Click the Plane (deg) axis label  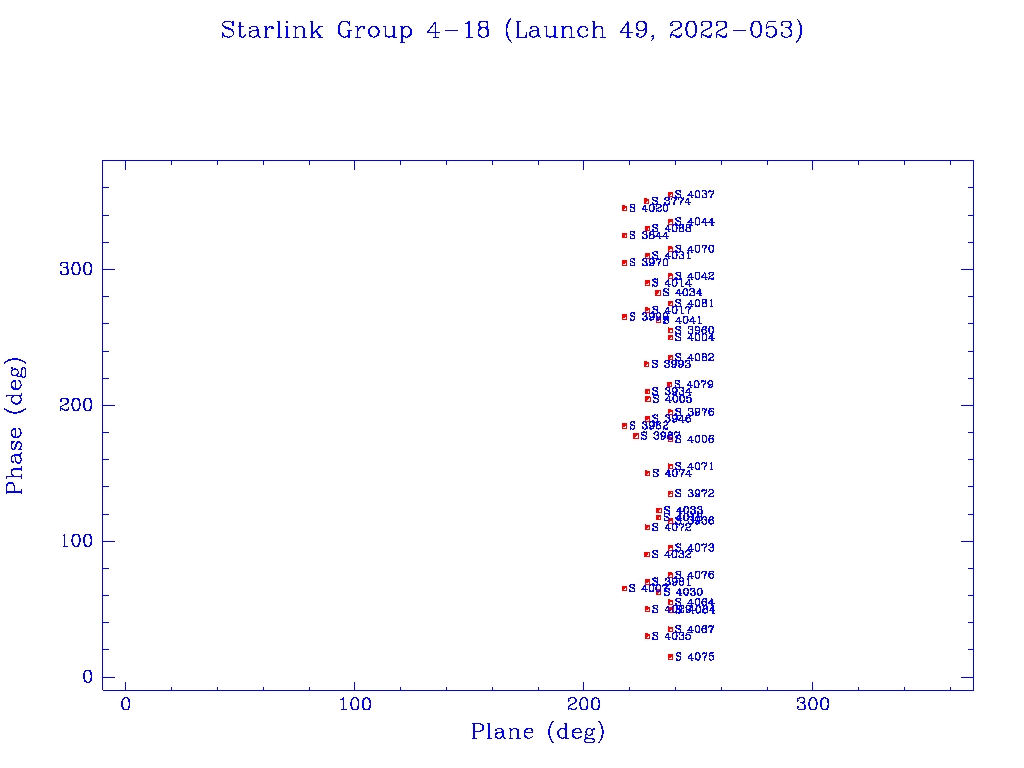pyautogui.click(x=538, y=733)
